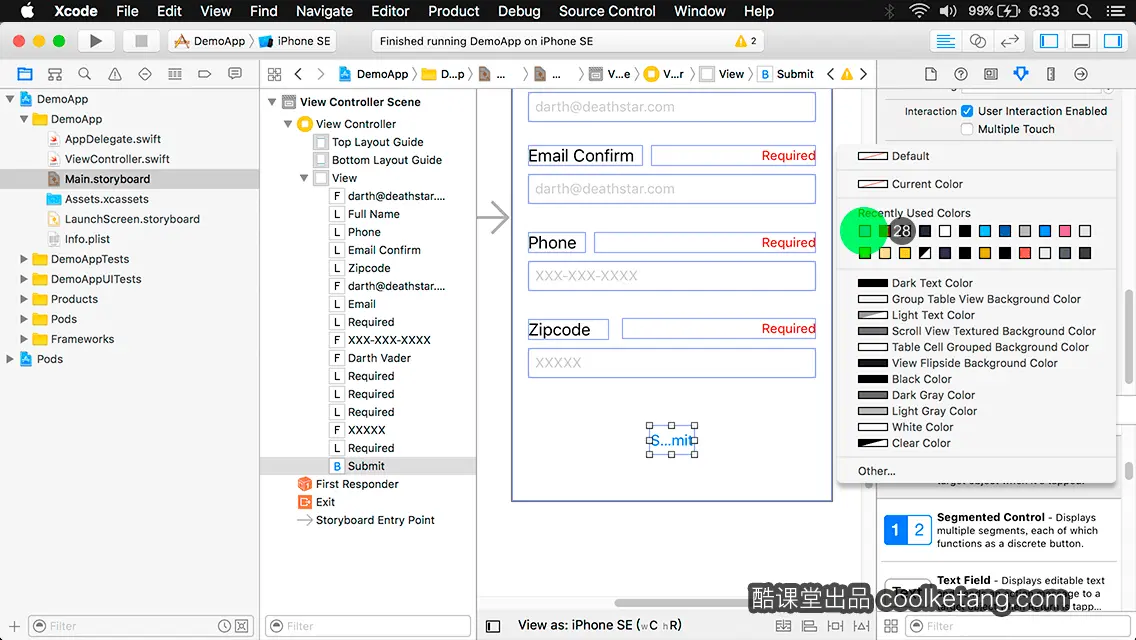
Task: Switch to the Assistant editor
Action: click(x=977, y=41)
